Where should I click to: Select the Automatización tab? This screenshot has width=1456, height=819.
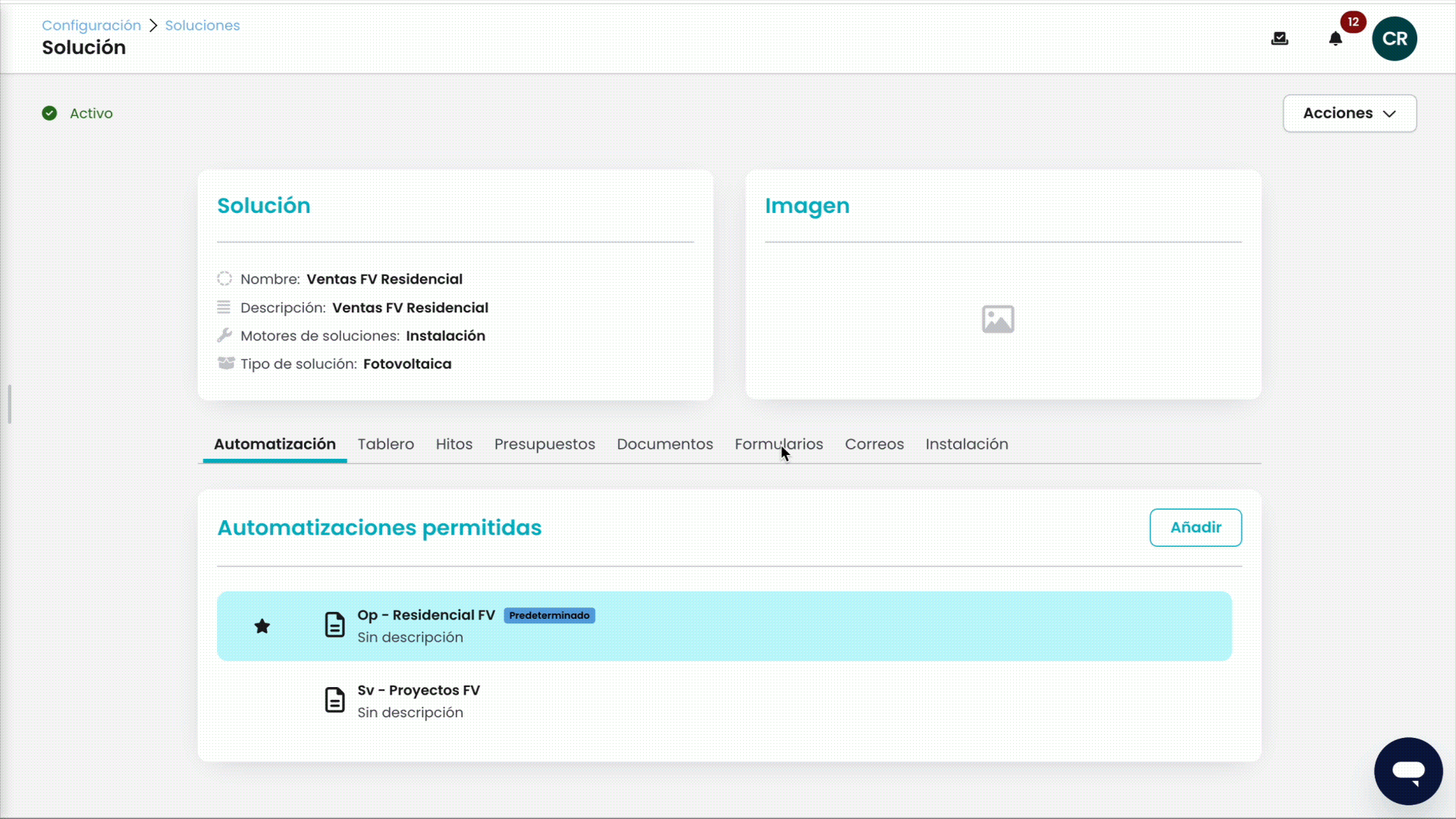coord(275,444)
